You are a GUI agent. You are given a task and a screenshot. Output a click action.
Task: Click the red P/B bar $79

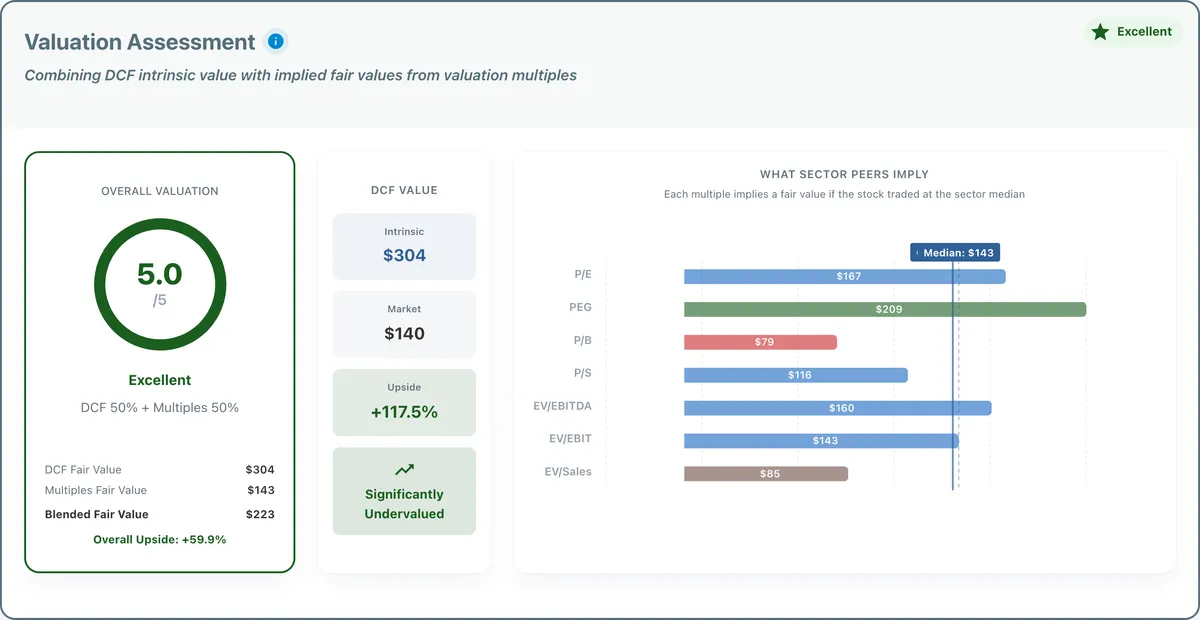[x=760, y=342]
